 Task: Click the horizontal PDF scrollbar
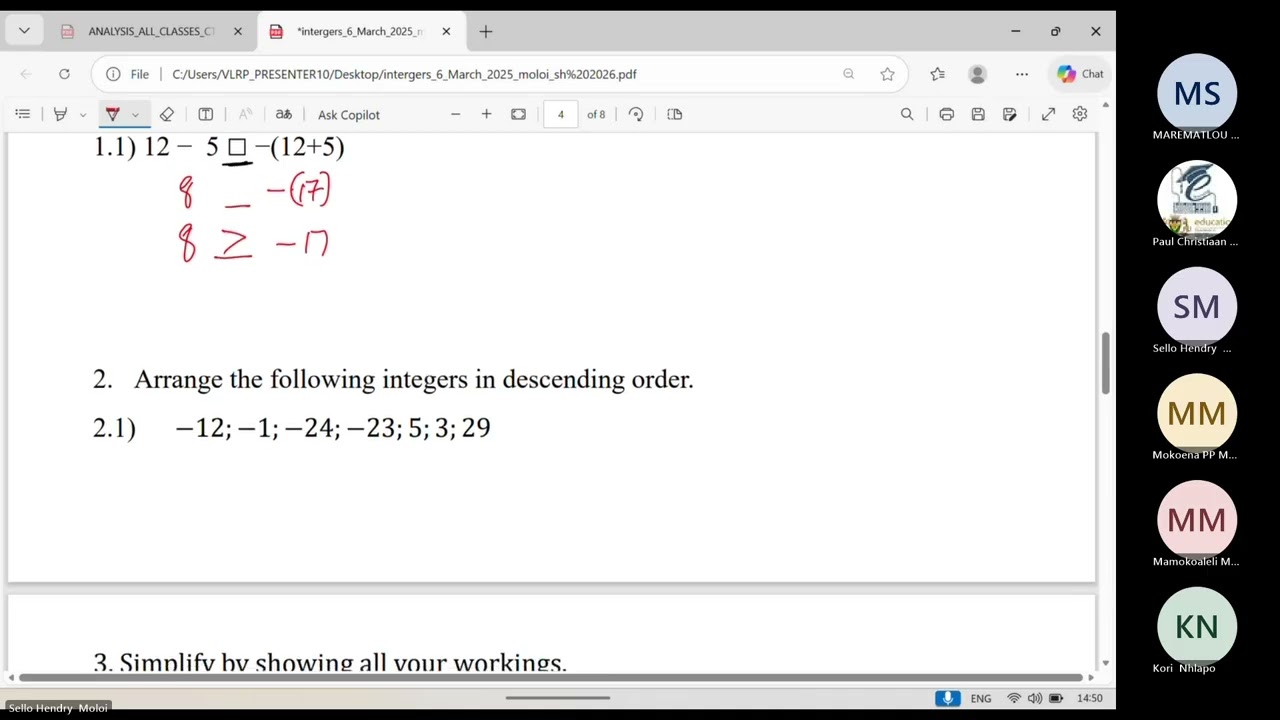click(550, 677)
